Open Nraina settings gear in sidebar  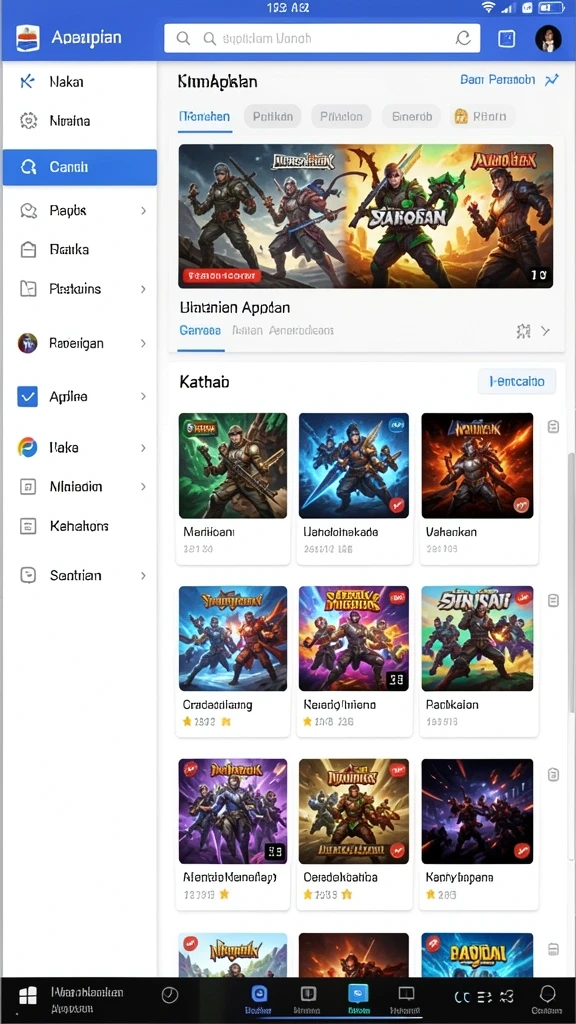pos(28,121)
